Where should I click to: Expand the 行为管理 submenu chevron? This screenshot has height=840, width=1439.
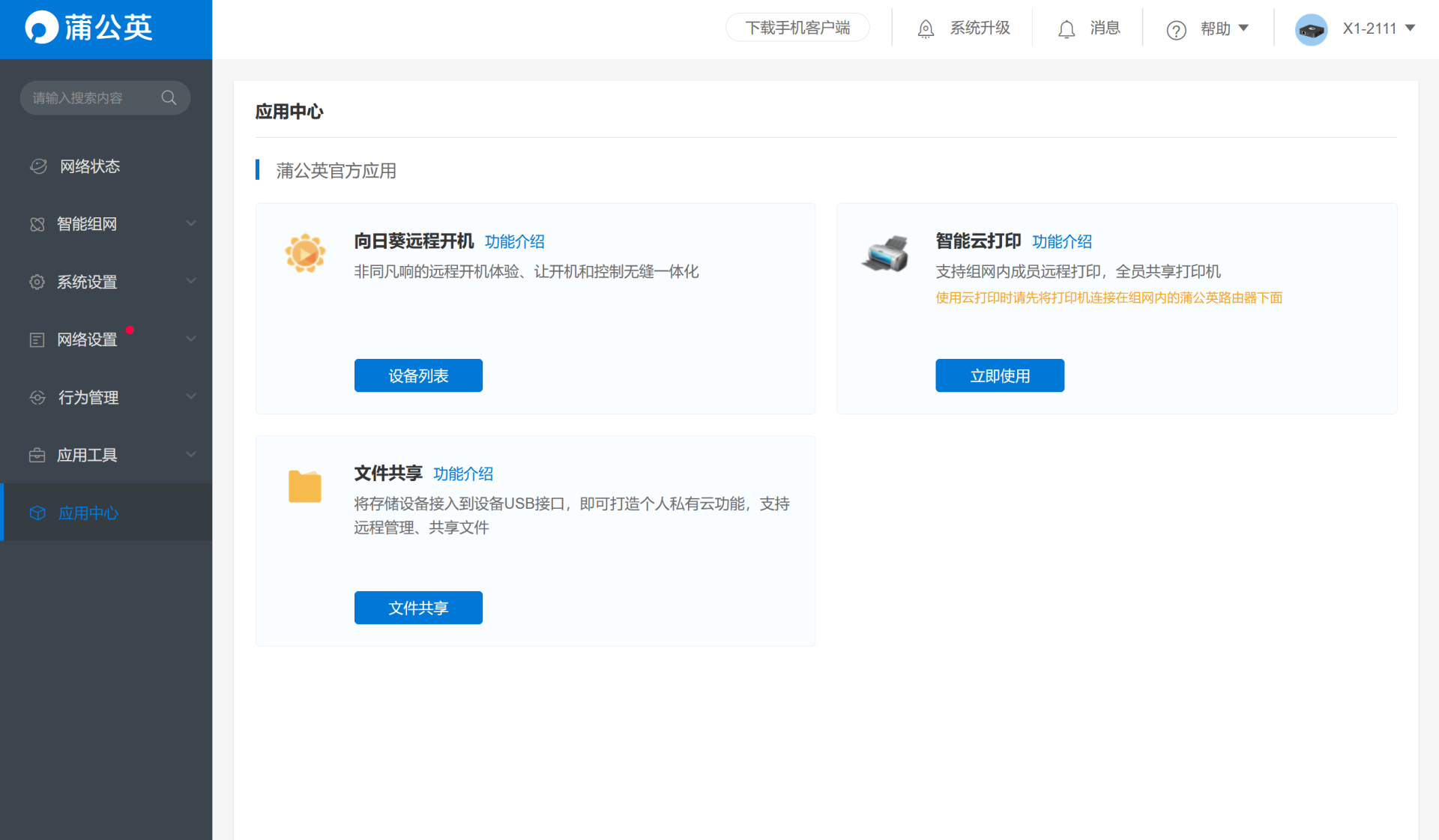tap(191, 396)
